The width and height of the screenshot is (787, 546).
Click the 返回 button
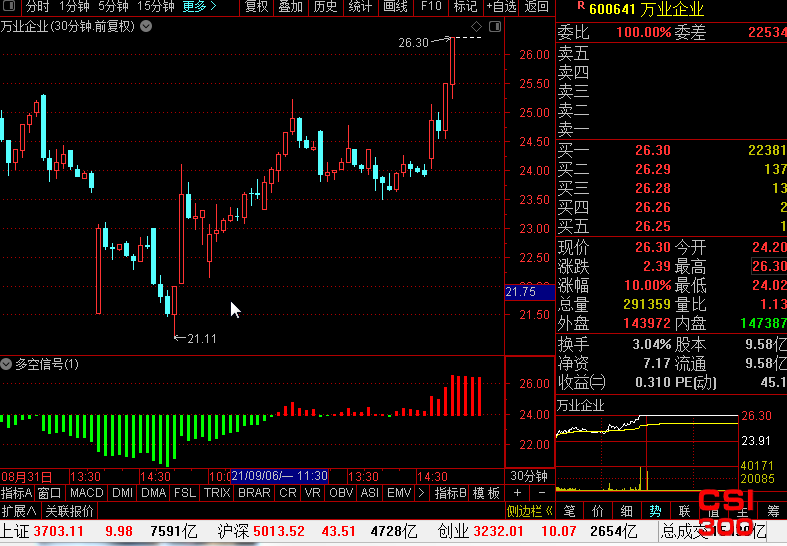(537, 7)
